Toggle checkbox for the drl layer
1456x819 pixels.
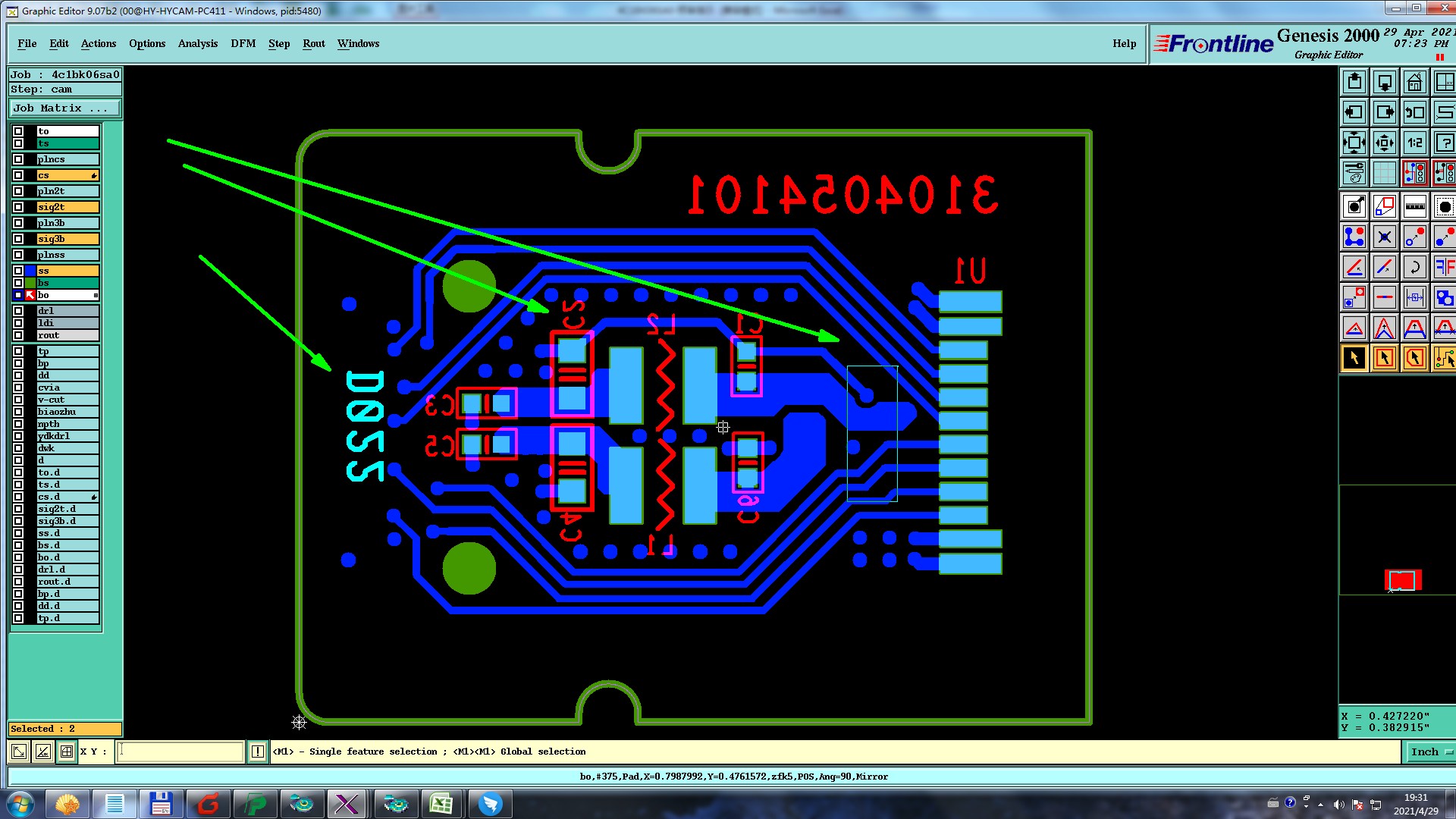pyautogui.click(x=18, y=311)
